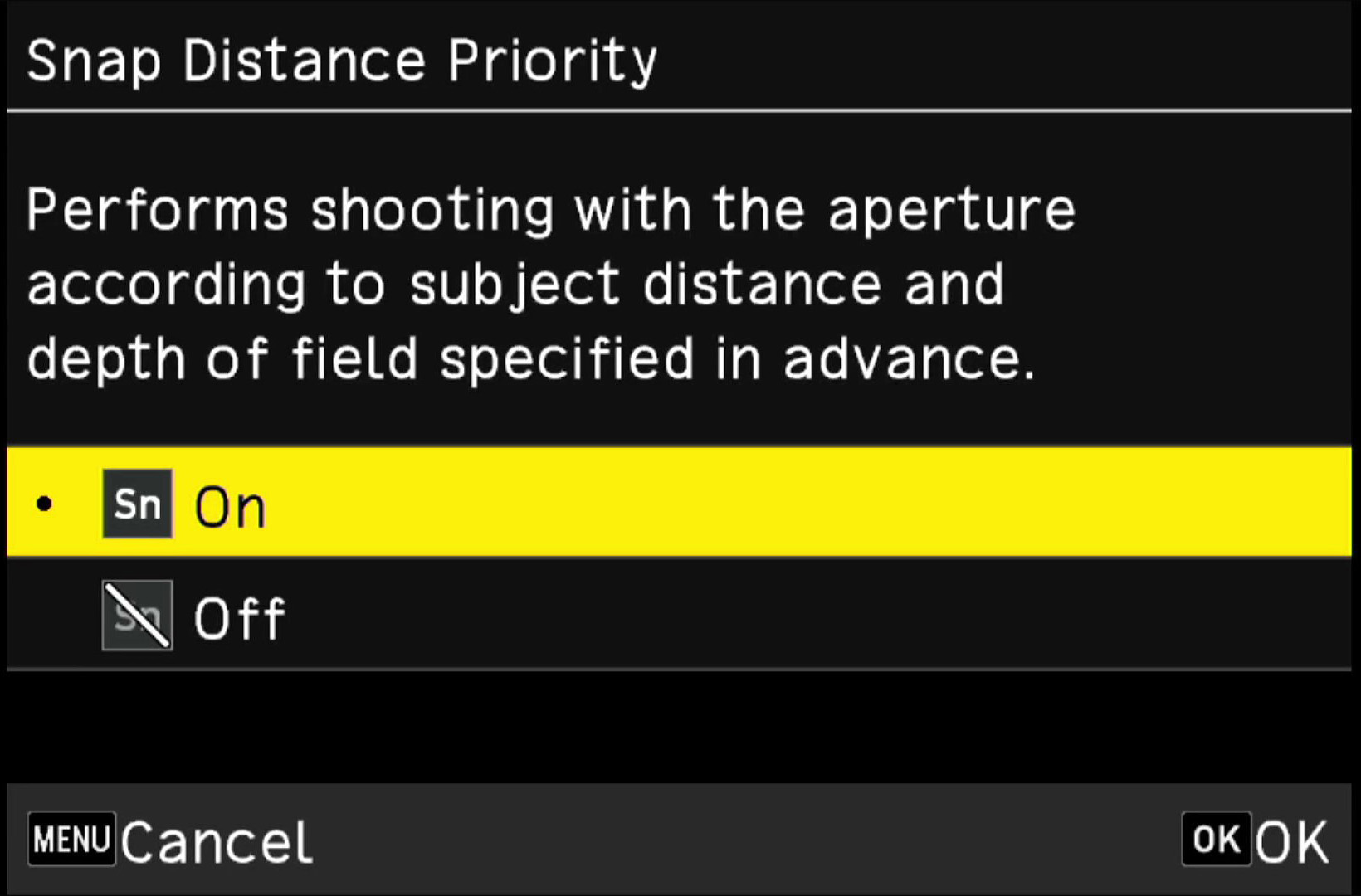Image resolution: width=1361 pixels, height=896 pixels.
Task: Click the empty middle of the bottom bar
Action: 747,839
